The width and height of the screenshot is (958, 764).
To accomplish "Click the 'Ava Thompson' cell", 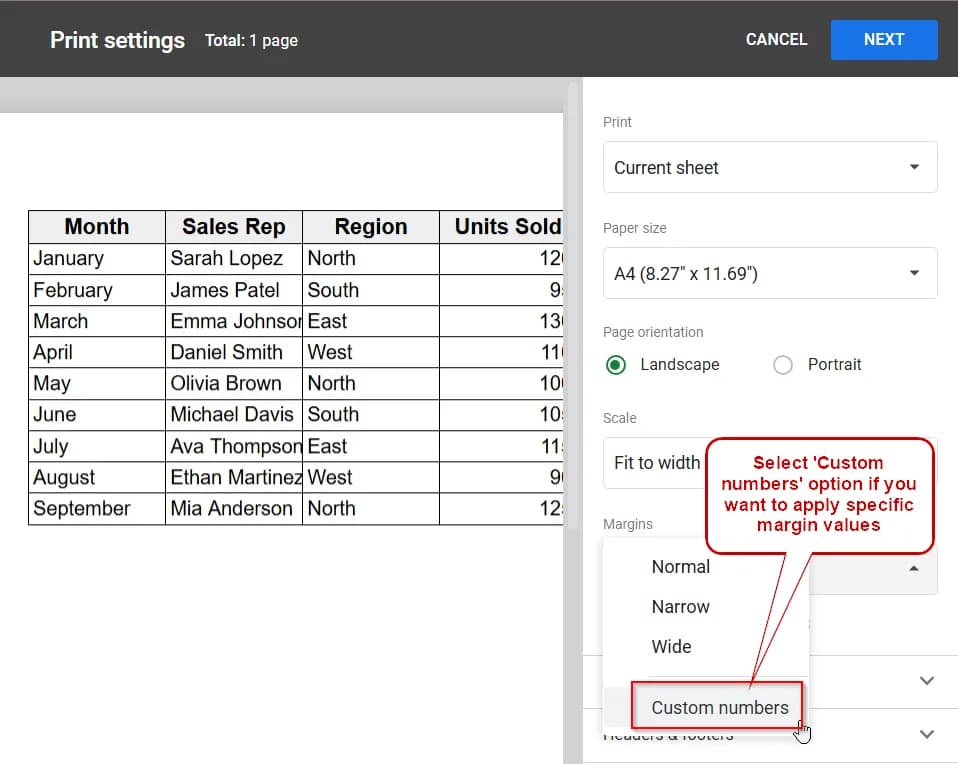I will tap(233, 447).
